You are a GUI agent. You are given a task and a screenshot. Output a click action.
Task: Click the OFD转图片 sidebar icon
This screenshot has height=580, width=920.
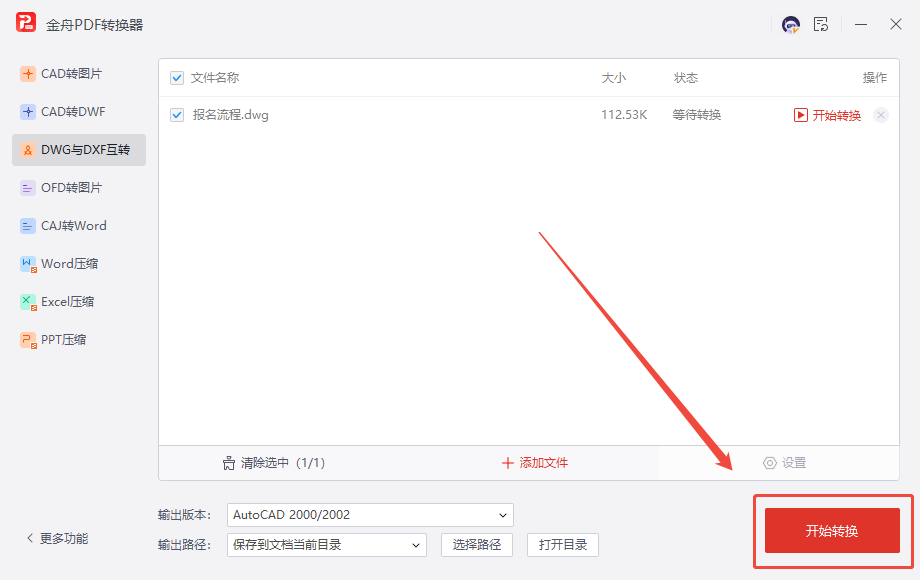(28, 188)
